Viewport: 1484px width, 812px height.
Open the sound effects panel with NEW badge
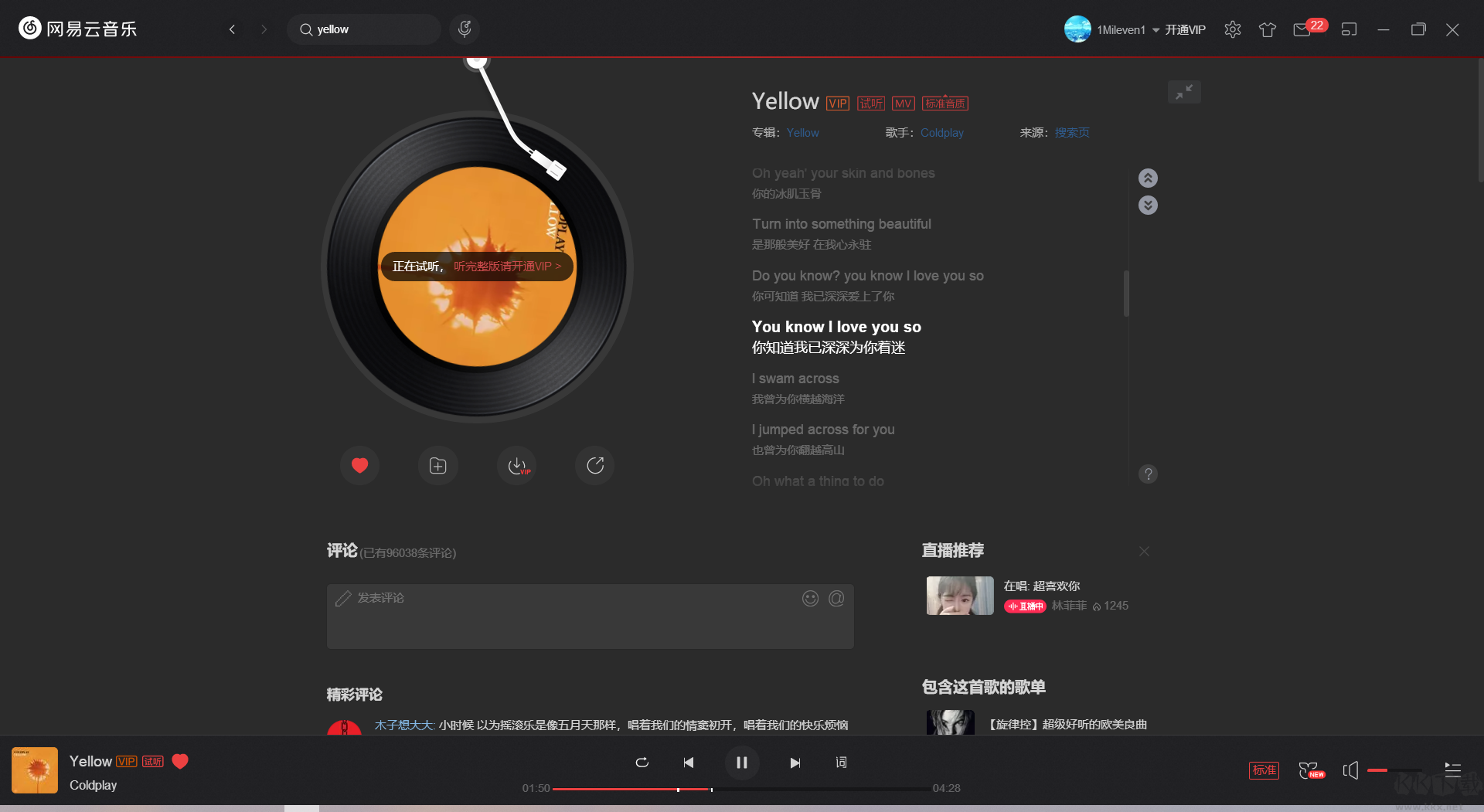(1312, 770)
